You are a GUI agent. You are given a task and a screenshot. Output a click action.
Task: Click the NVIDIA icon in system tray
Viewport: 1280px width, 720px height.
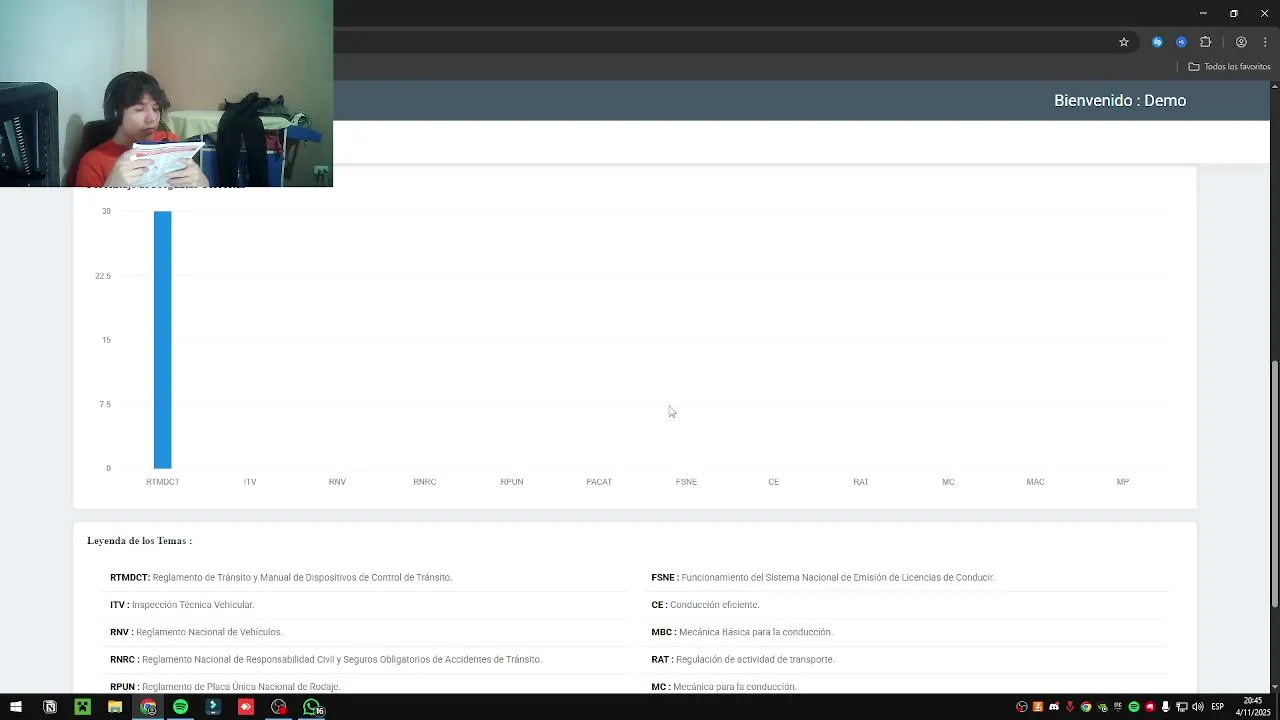click(x=1102, y=707)
